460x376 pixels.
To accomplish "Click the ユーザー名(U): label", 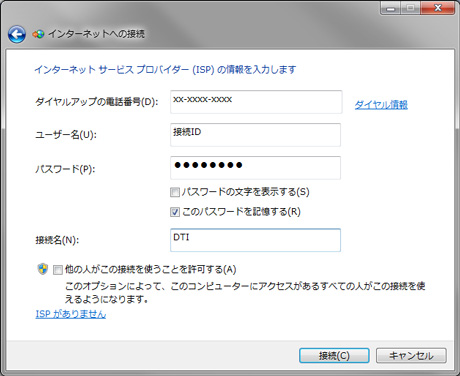I will pyautogui.click(x=66, y=135).
